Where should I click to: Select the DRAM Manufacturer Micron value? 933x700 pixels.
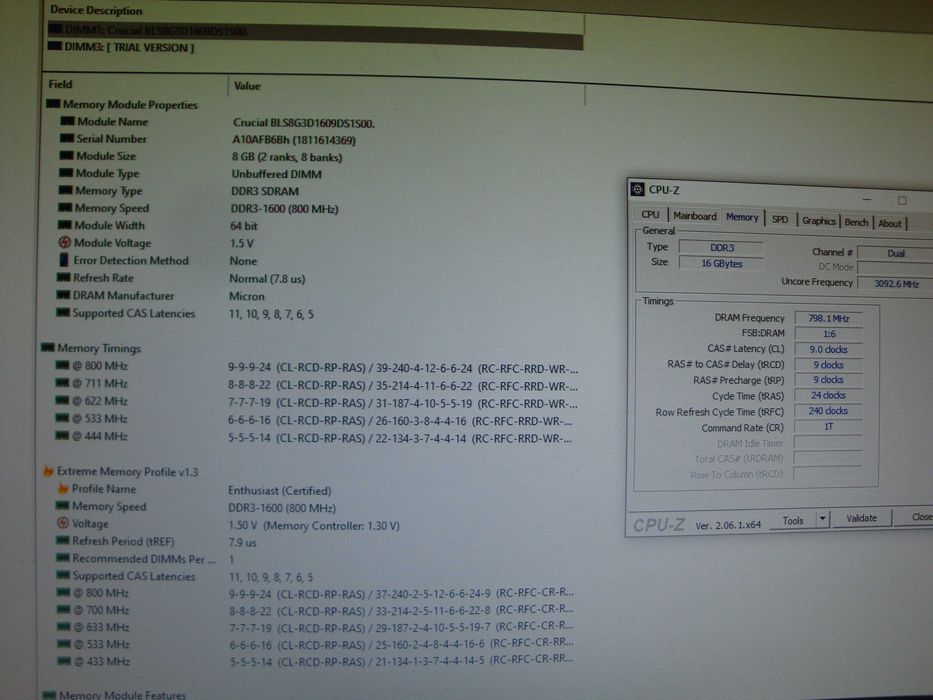coord(247,296)
